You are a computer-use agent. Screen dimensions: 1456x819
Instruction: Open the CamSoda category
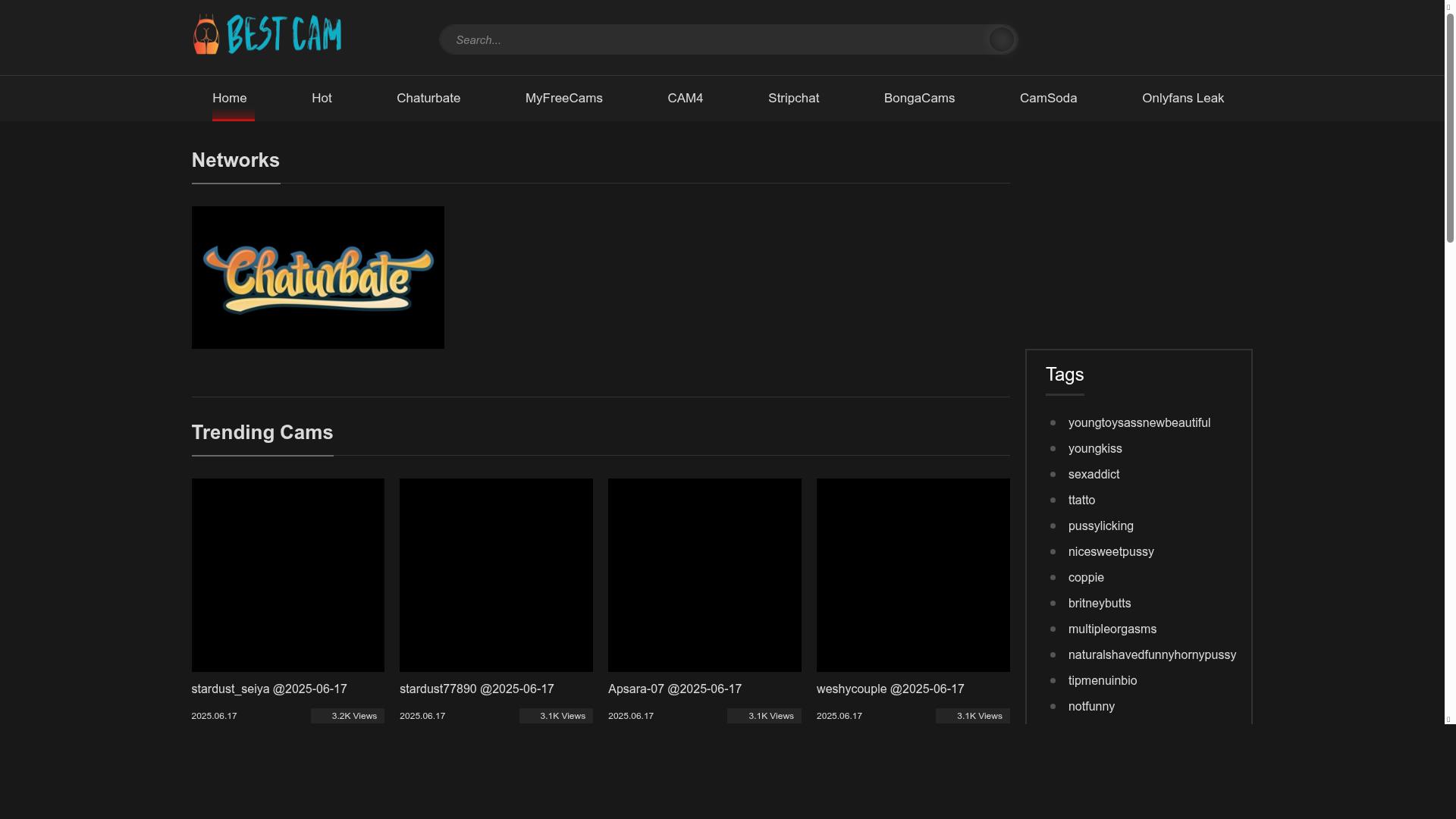1048,98
